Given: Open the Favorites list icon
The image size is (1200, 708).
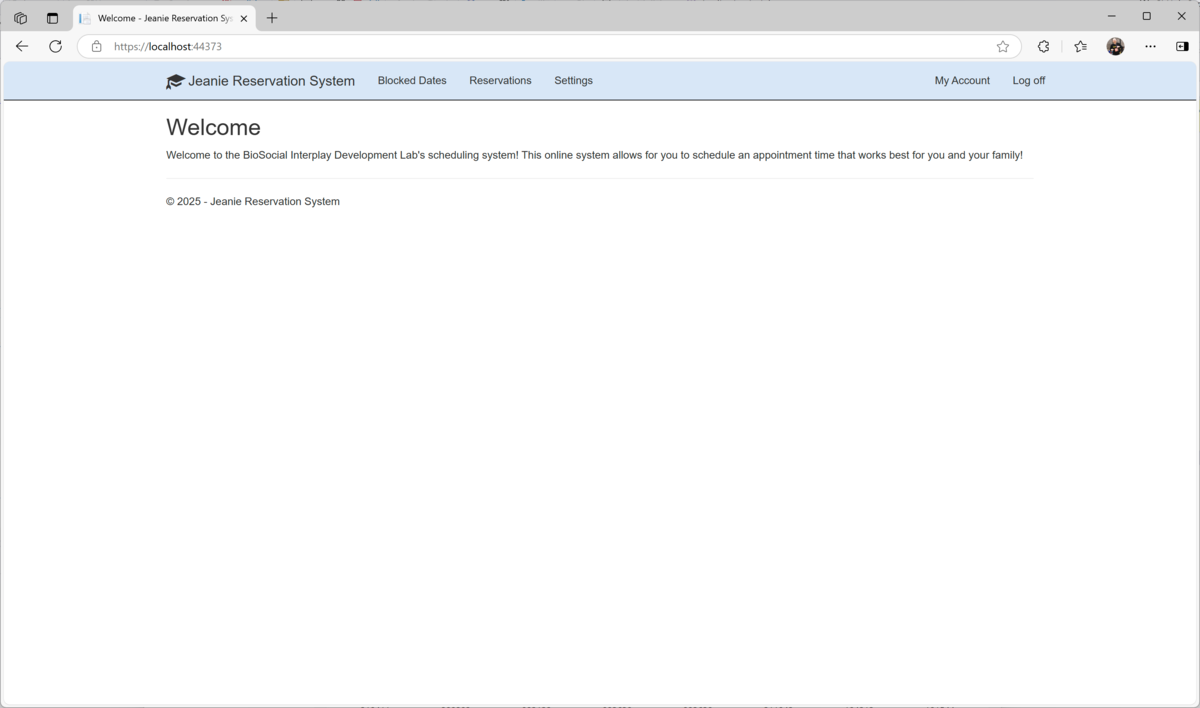Looking at the screenshot, I should (1081, 46).
